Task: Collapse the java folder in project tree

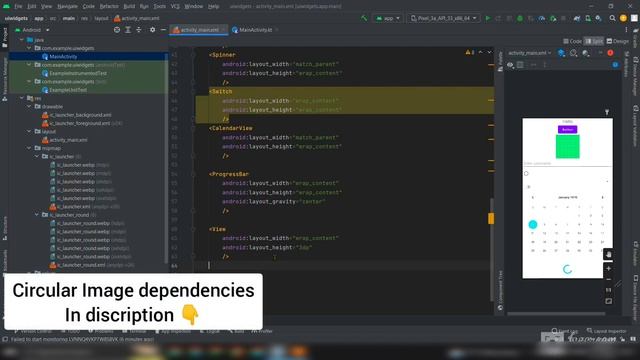Action: click(22, 40)
